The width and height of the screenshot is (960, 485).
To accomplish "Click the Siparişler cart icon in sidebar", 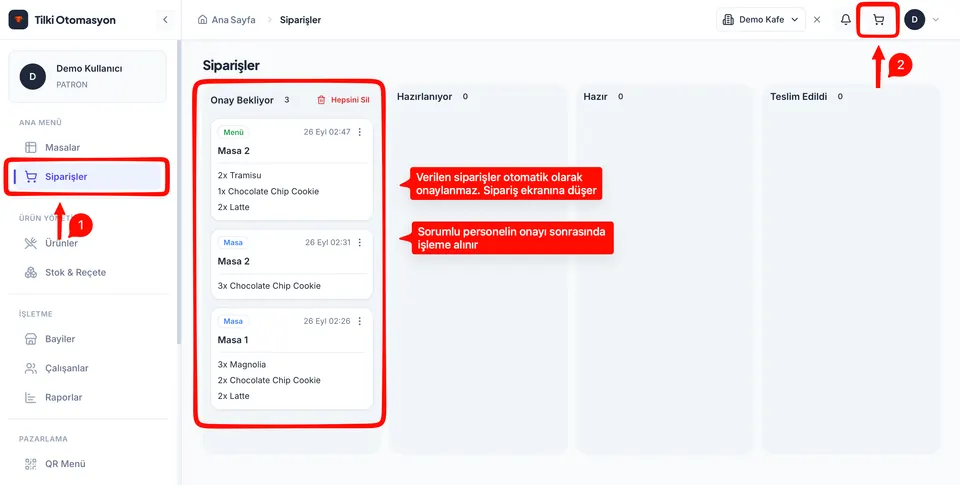I will tap(31, 177).
